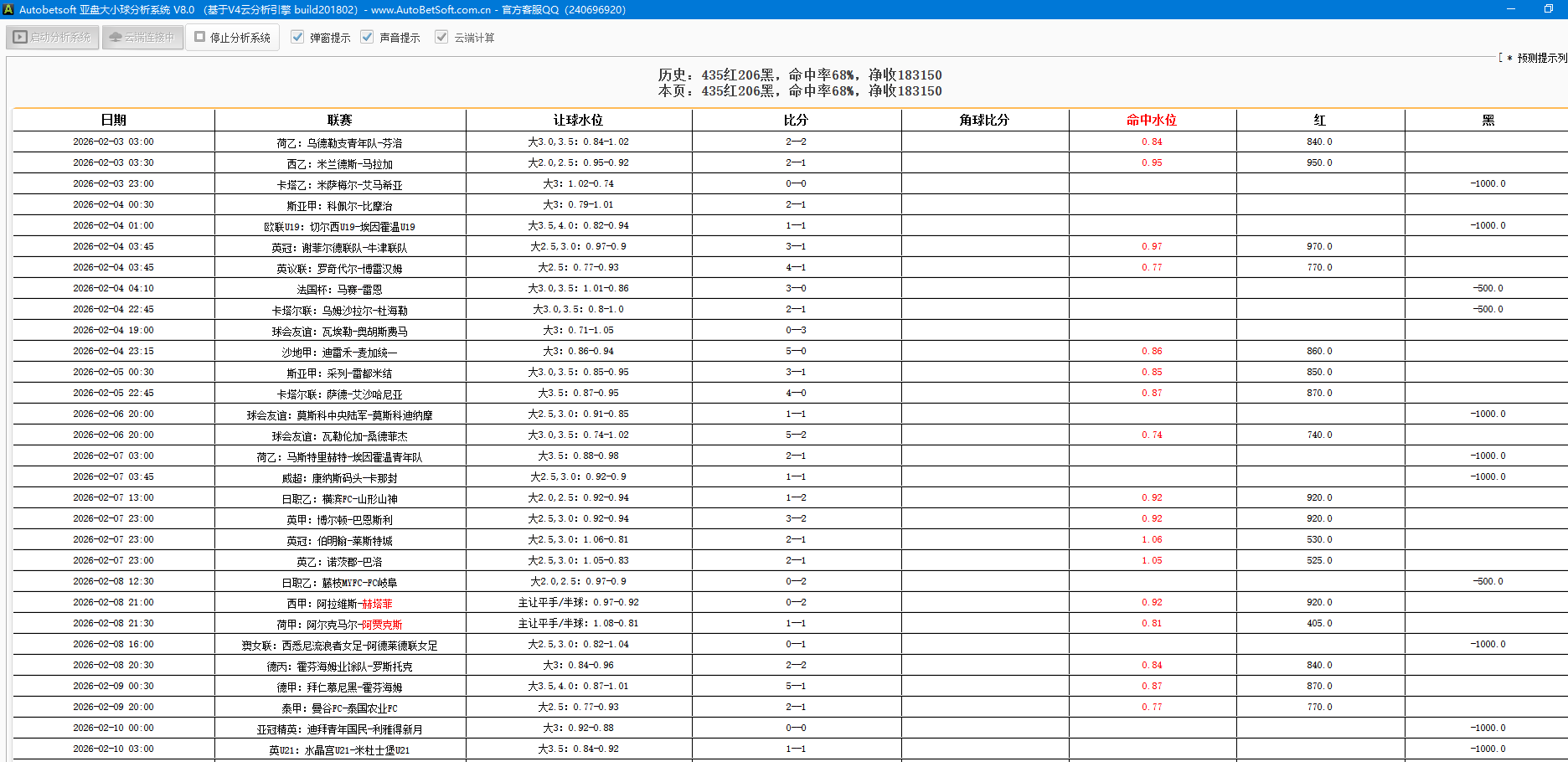Click the cloud icon on 云端连接中
Image resolution: width=1568 pixels, height=762 pixels.
[x=116, y=38]
